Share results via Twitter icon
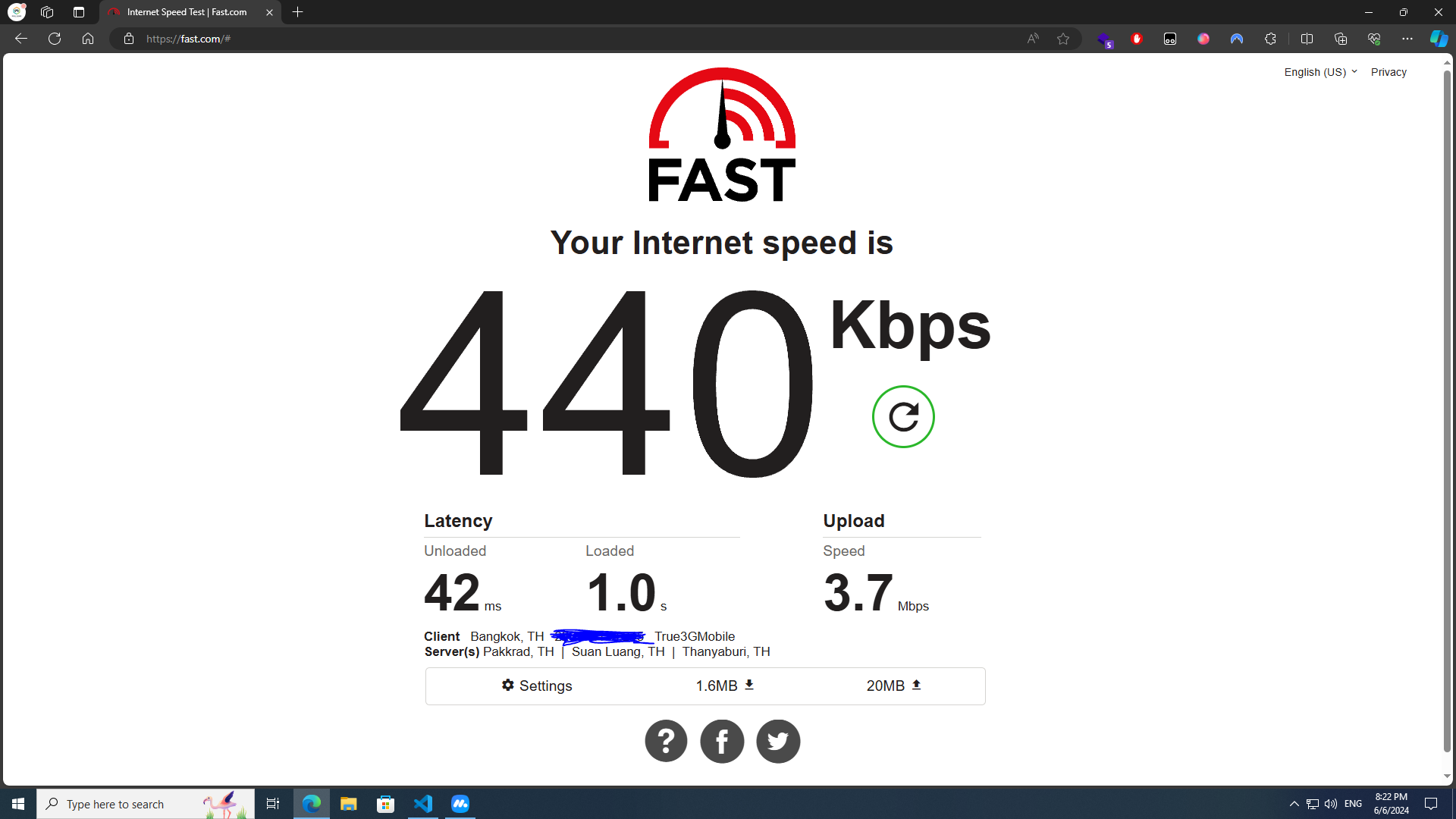 point(778,741)
